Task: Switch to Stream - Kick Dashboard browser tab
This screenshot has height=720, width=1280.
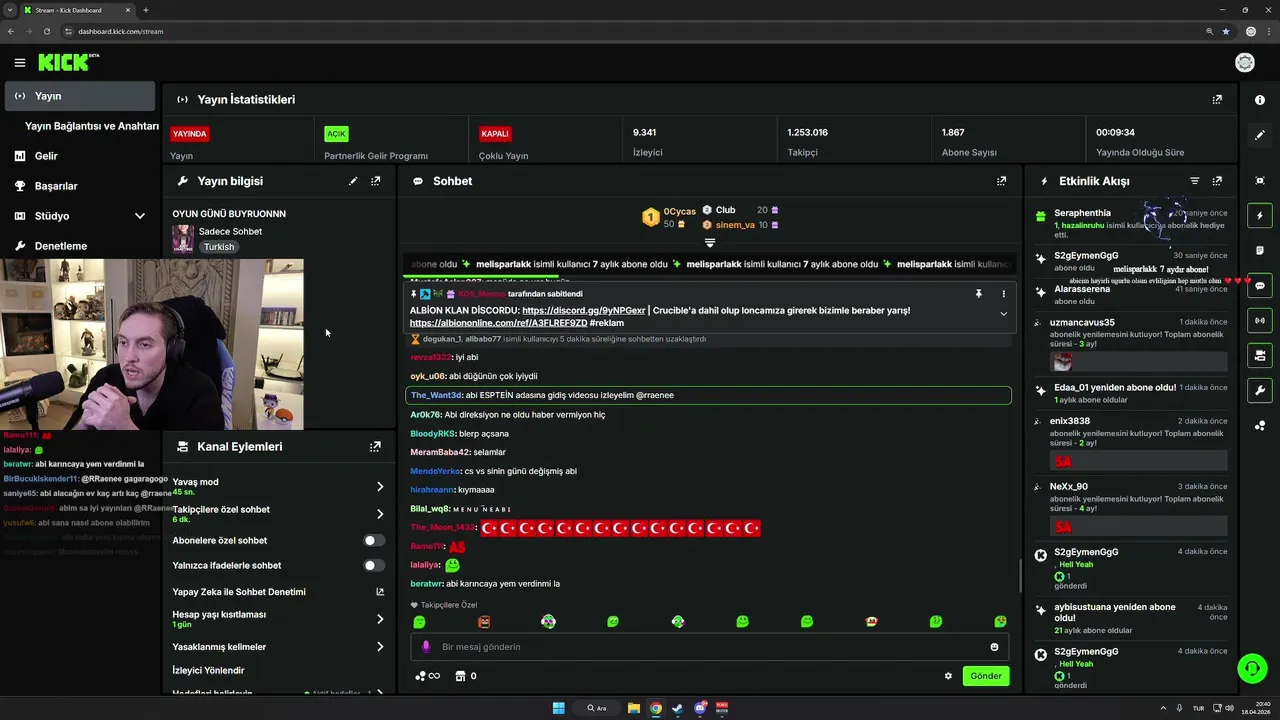Action: 78,10
